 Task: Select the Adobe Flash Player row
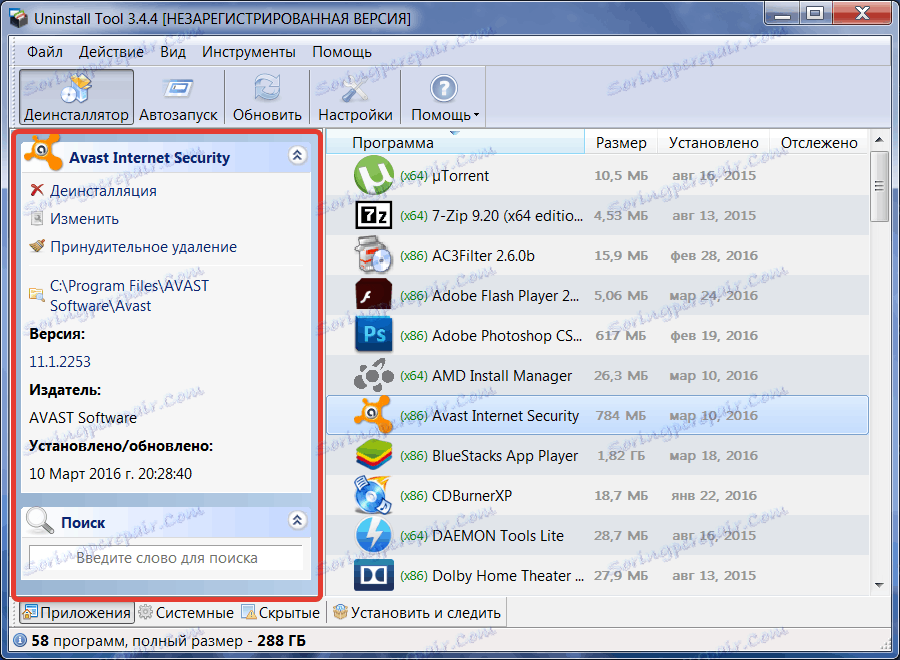[597, 296]
